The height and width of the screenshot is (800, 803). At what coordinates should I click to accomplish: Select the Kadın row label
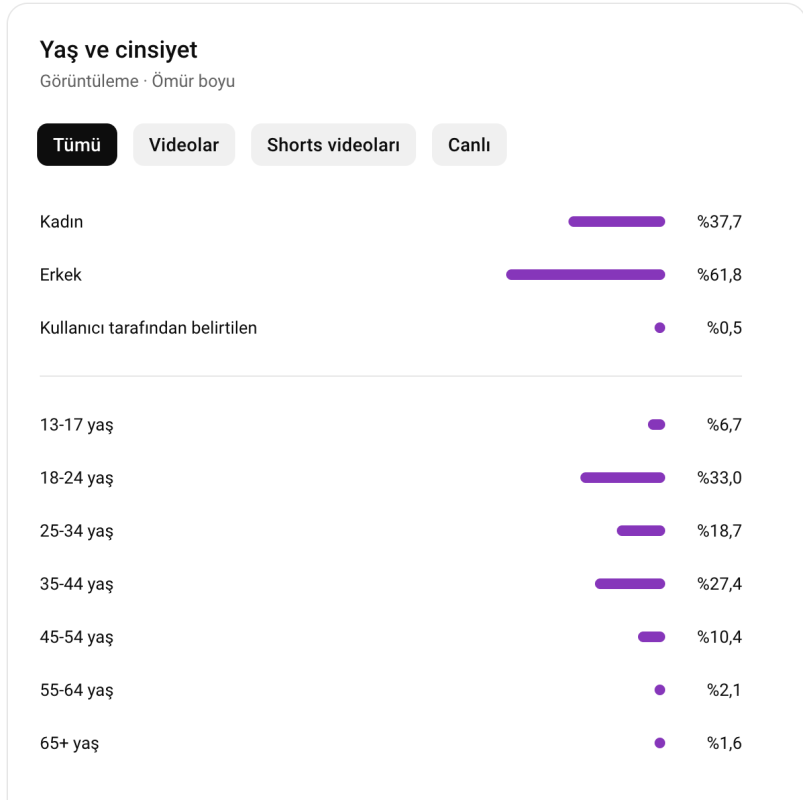click(x=61, y=222)
